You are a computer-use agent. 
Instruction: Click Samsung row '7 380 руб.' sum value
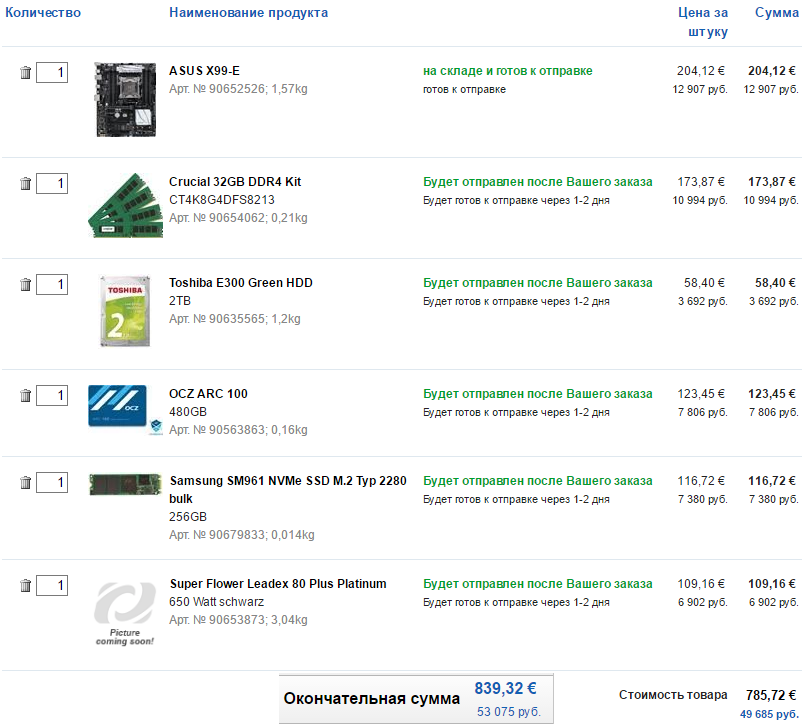pos(774,500)
